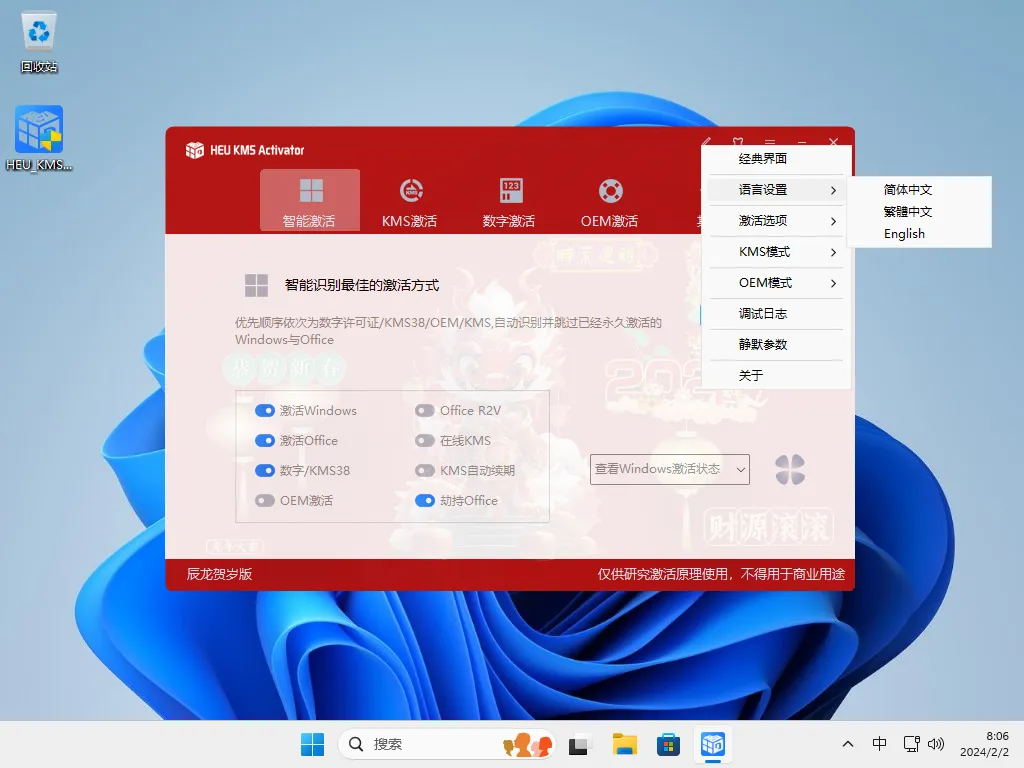
Task: Switch to the KMS激活 tab
Action: pos(410,201)
